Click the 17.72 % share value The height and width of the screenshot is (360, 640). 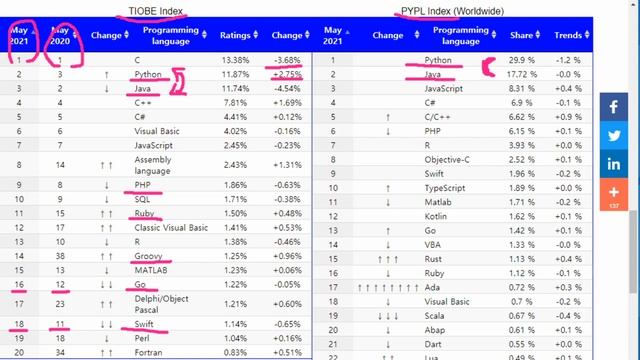[522, 74]
